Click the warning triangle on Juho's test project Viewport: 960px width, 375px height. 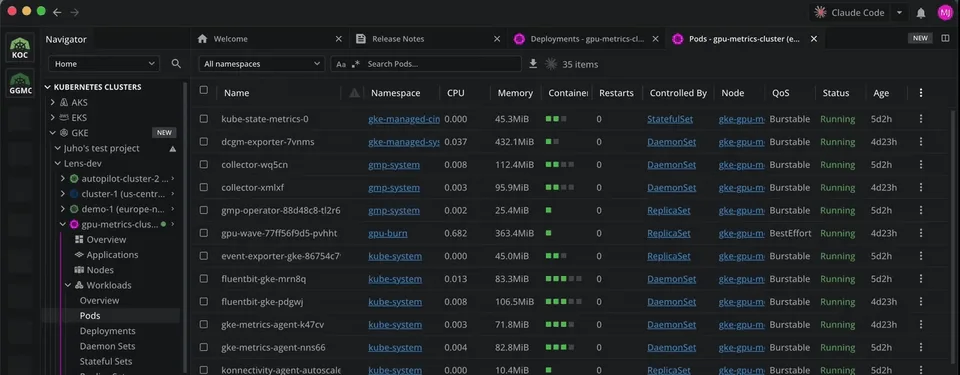click(x=173, y=148)
